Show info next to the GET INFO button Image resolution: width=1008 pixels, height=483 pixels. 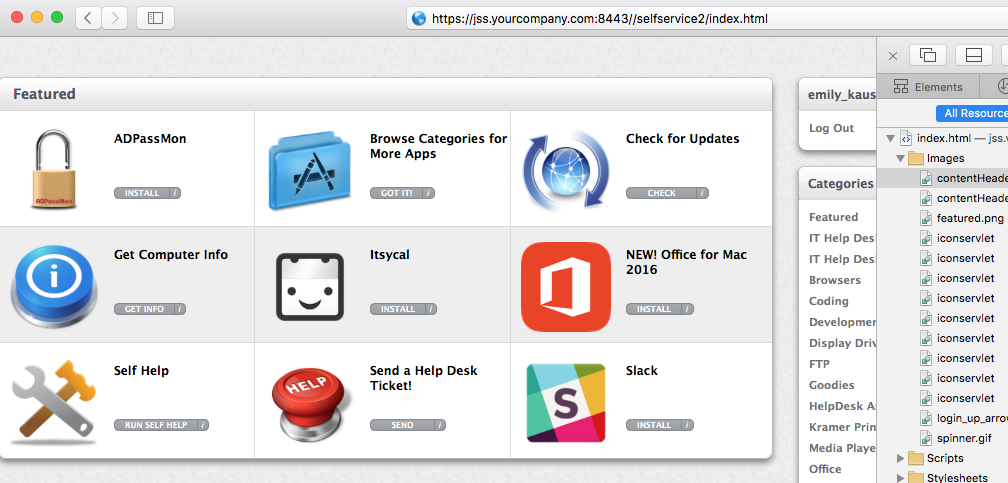tap(179, 309)
